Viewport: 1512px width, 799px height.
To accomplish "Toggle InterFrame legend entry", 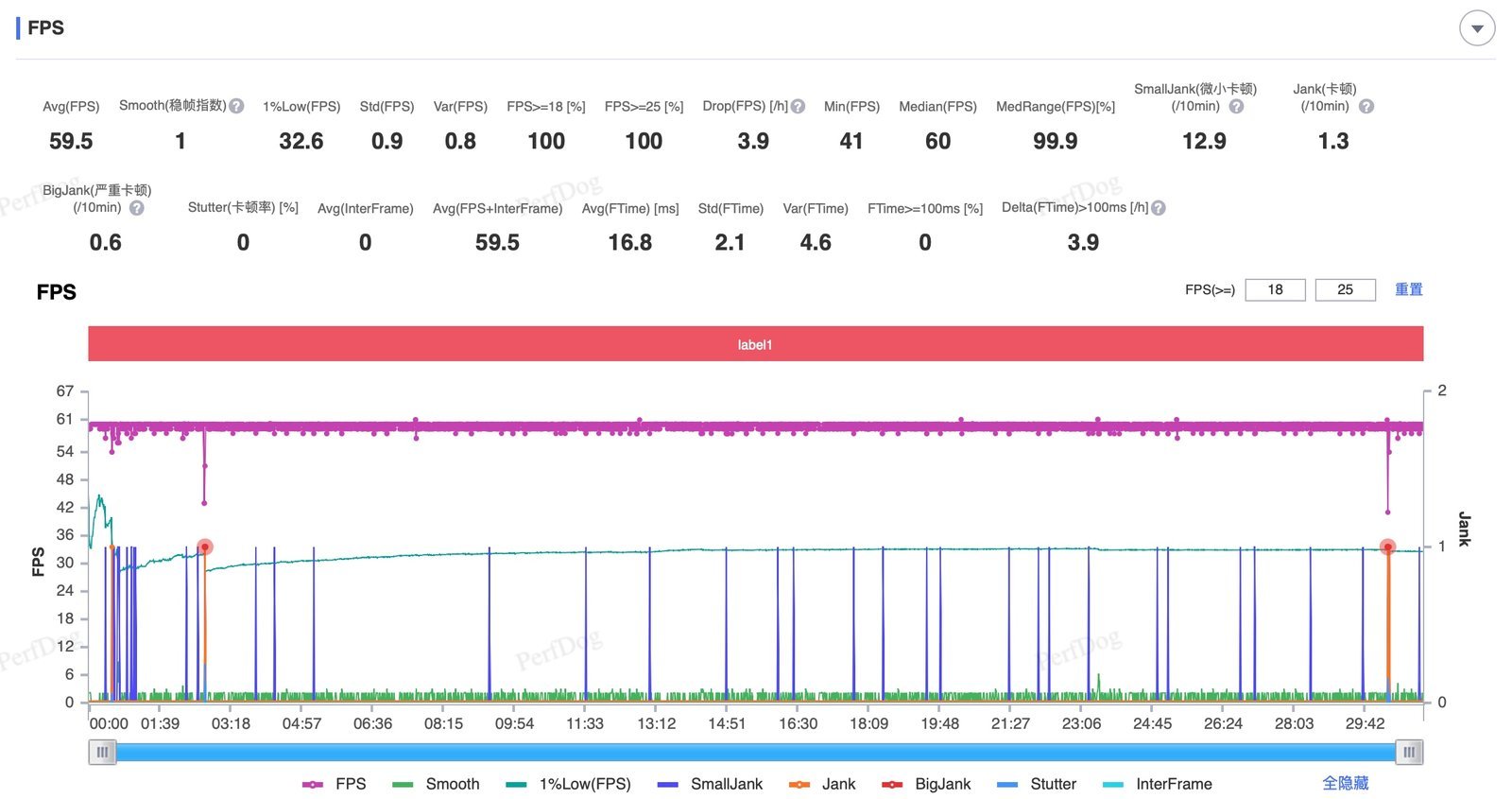I will point(1158,784).
